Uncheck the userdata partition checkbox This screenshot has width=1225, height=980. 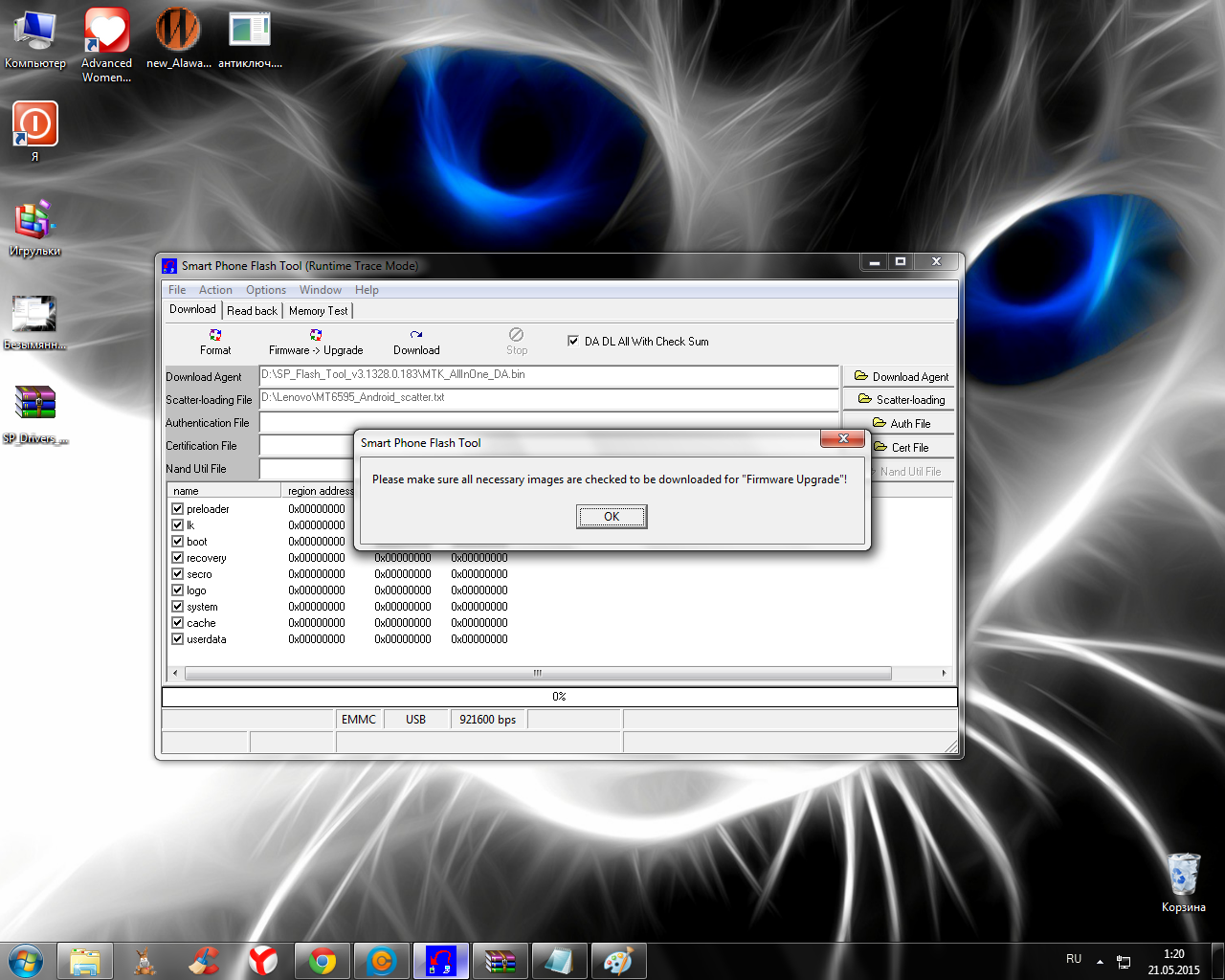(177, 639)
